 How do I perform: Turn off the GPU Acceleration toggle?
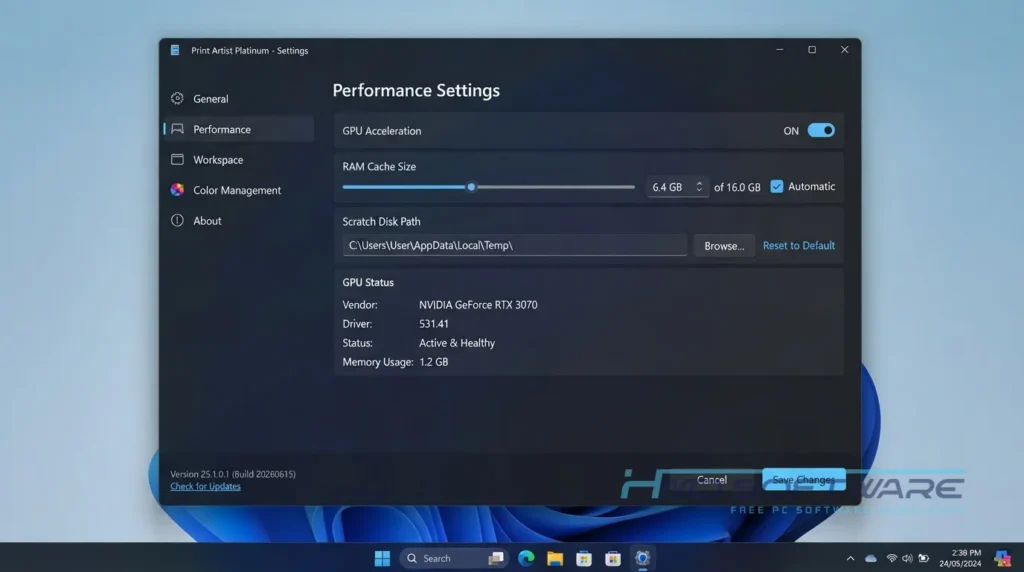pyautogui.click(x=821, y=131)
